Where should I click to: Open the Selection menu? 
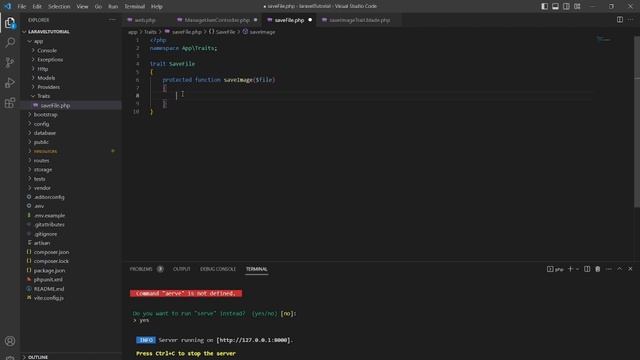coord(59,7)
